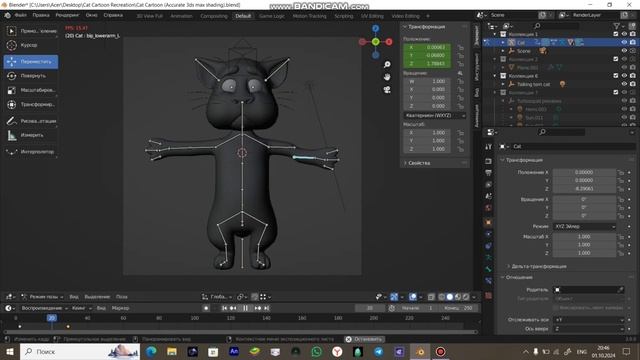The width and height of the screenshot is (640, 360).
Task: Open the Правка menu
Action: click(x=41, y=15)
